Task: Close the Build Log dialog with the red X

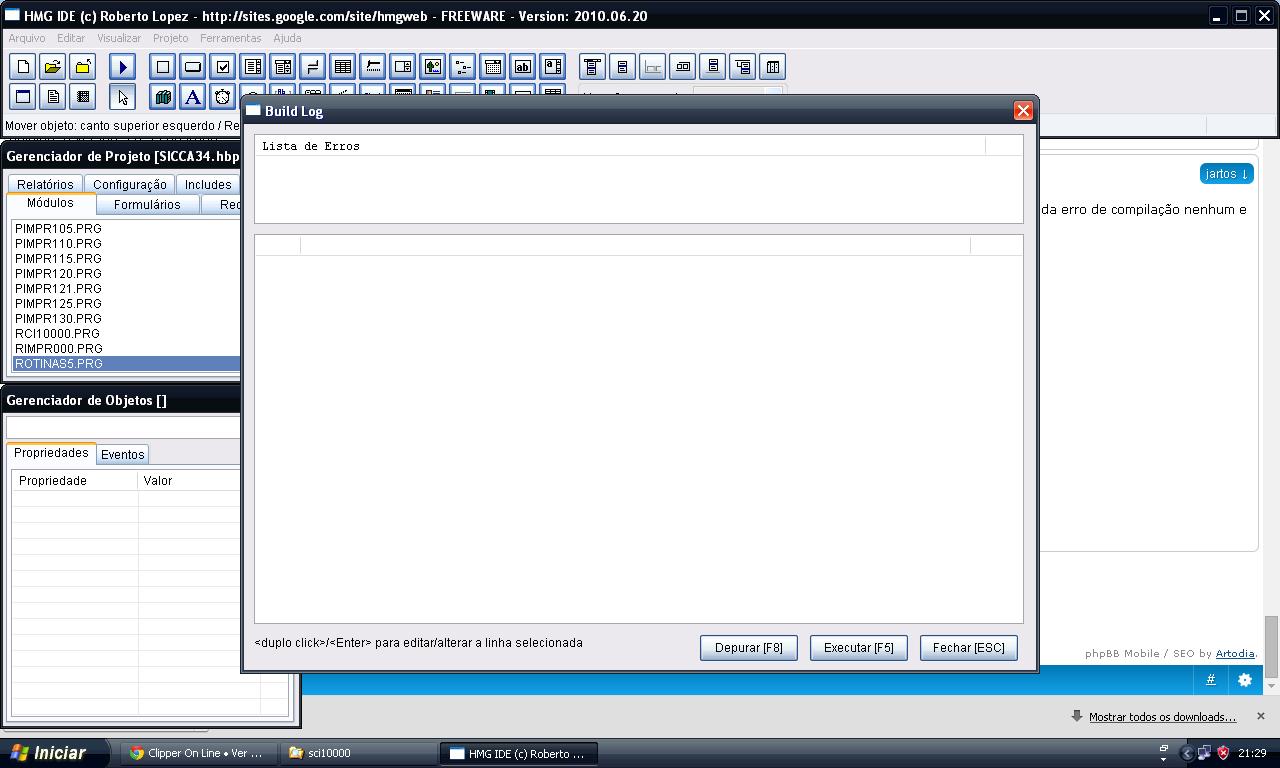Action: coord(1023,111)
